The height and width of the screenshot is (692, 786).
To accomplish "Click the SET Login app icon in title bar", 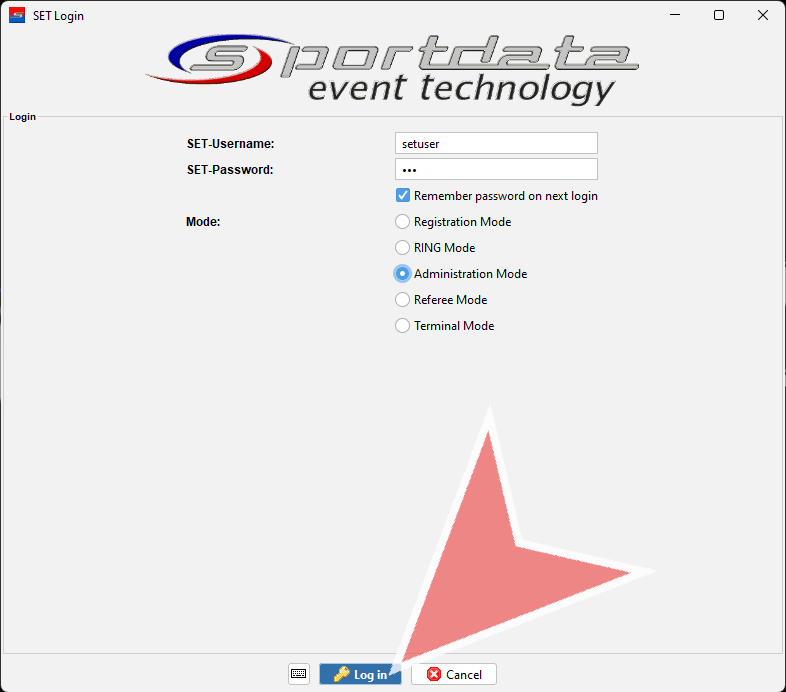I will 17,16.
